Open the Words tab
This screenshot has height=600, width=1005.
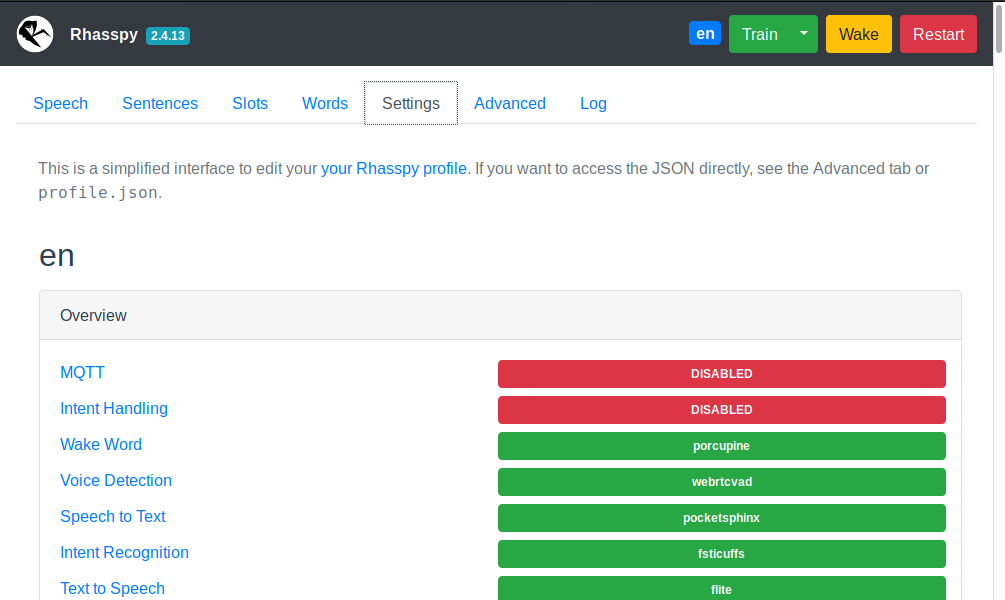click(325, 103)
